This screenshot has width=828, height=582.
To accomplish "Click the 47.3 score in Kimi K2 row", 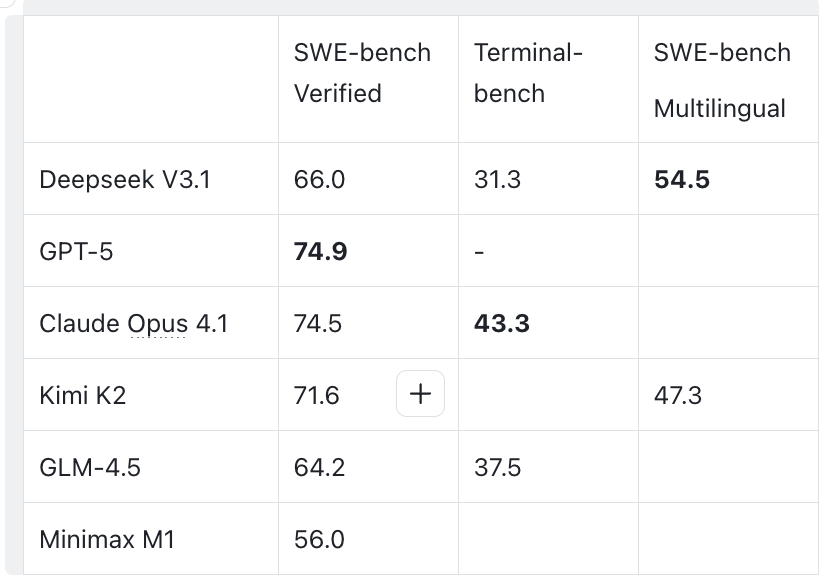I will [678, 396].
